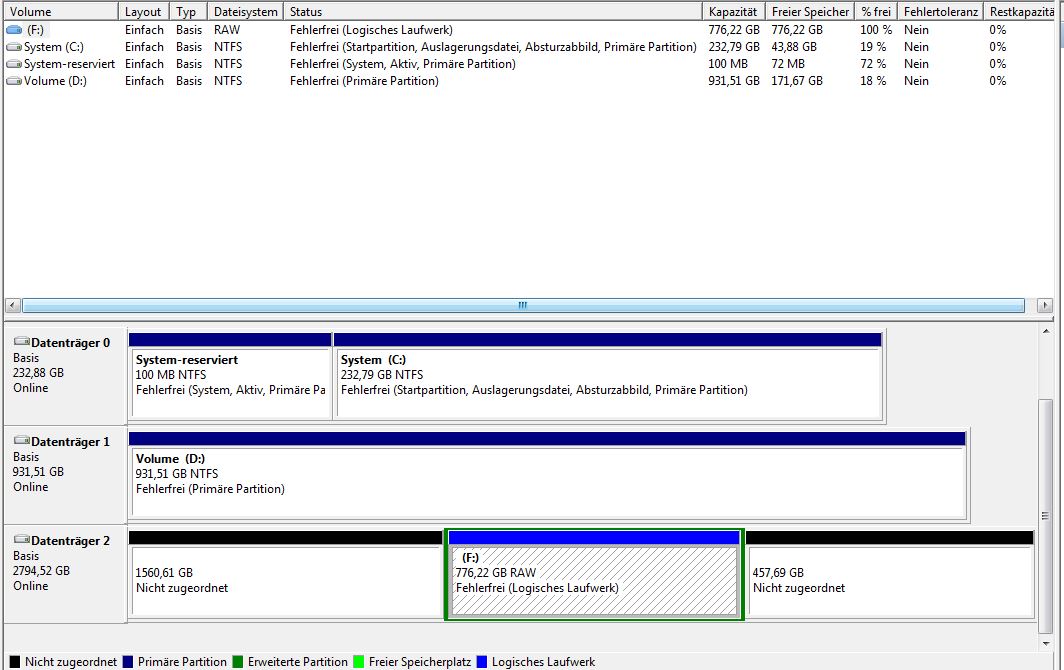Select the System (C:) partition block in graphical view
The width and height of the screenshot is (1064, 670).
(608, 377)
